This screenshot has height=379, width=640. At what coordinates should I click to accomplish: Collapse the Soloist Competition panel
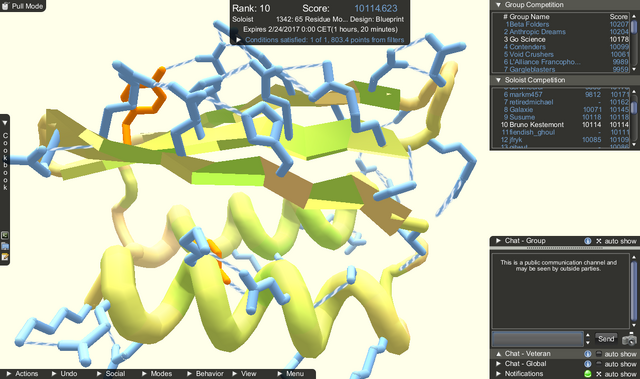click(x=498, y=80)
